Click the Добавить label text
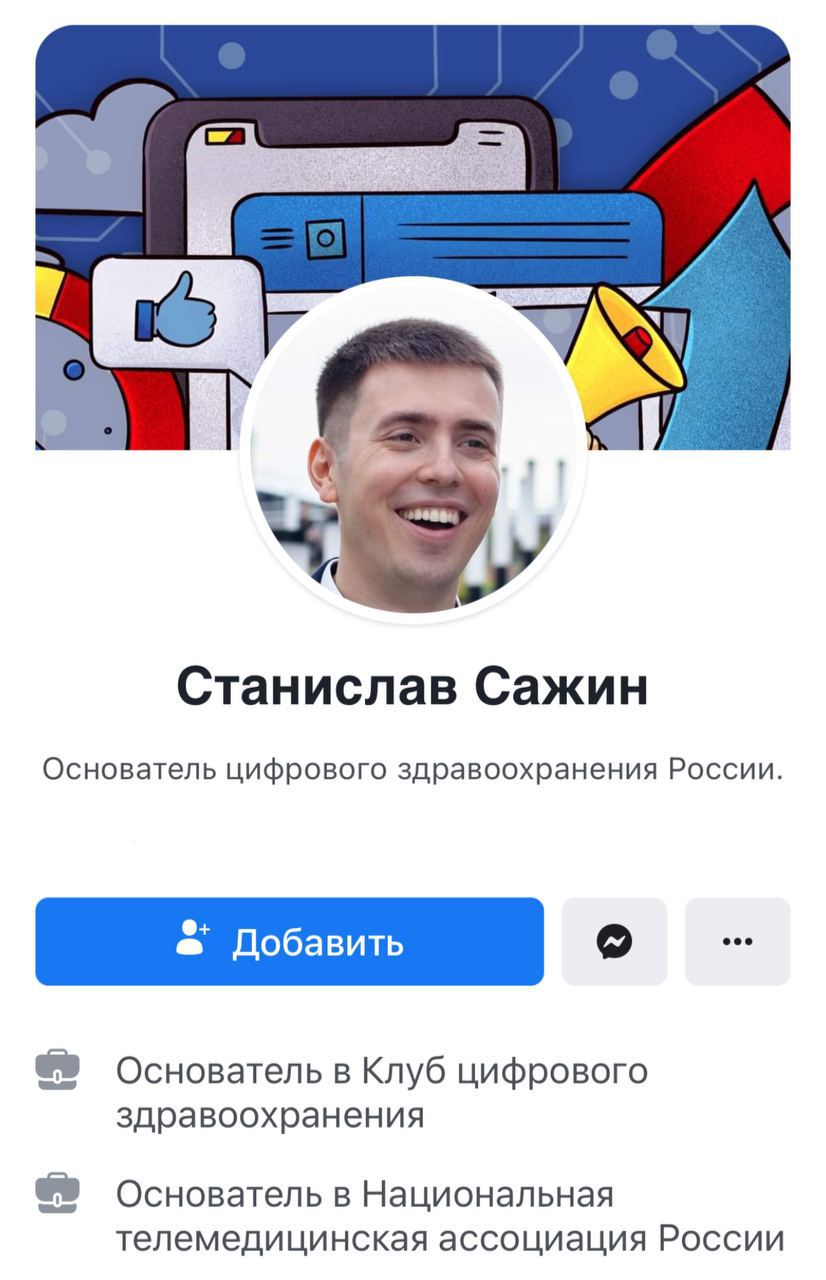Viewport: 826px width, 1280px height. pyautogui.click(x=318, y=942)
